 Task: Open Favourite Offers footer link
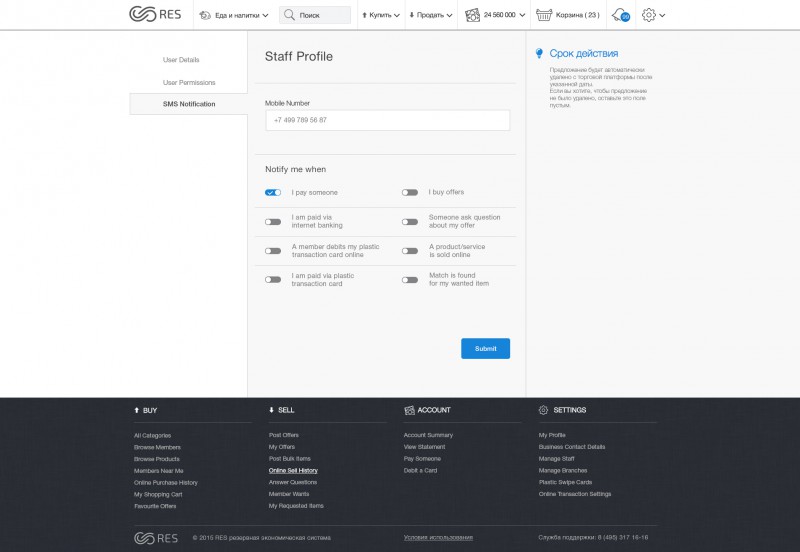pos(155,506)
